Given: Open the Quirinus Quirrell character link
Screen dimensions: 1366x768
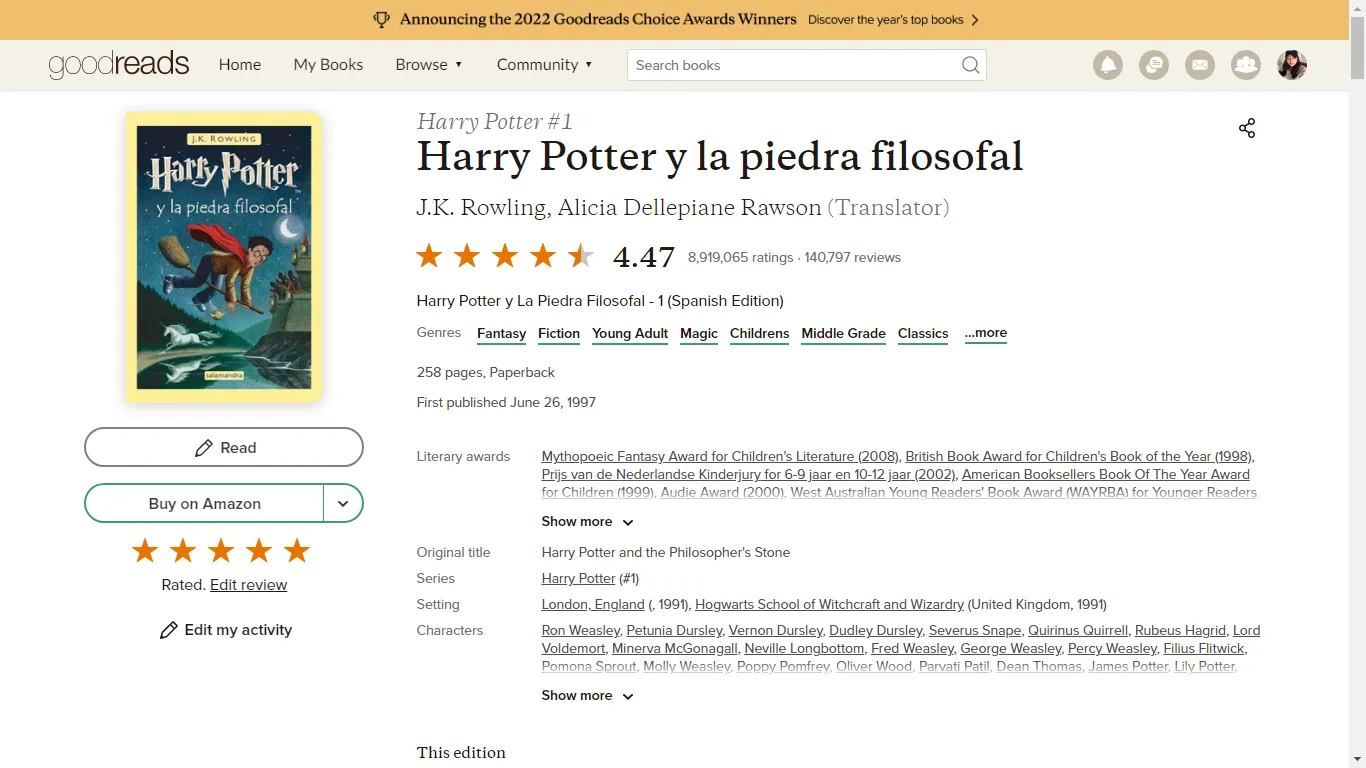Looking at the screenshot, I should (1078, 630).
